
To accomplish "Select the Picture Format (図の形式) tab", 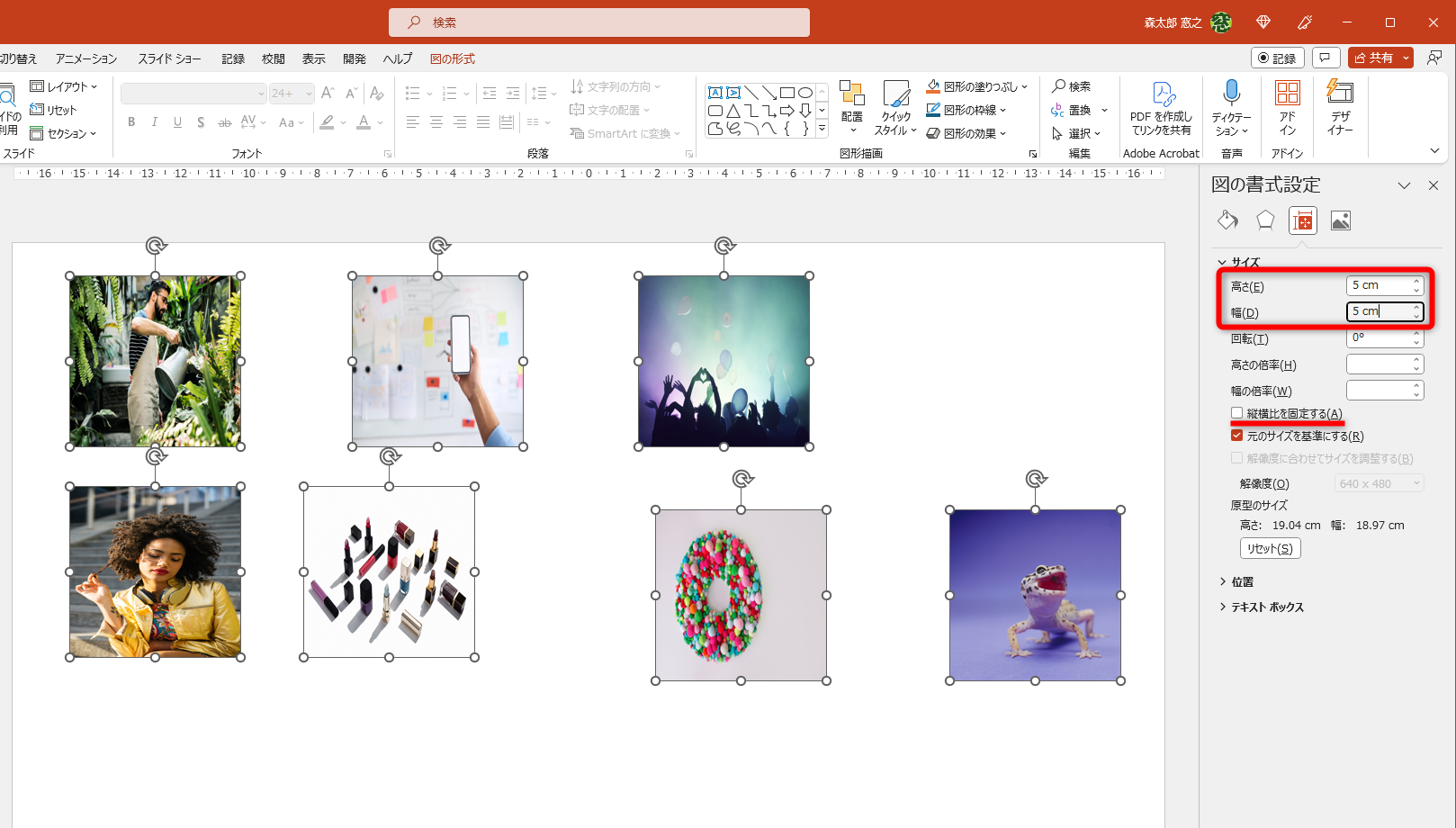I will [x=453, y=58].
